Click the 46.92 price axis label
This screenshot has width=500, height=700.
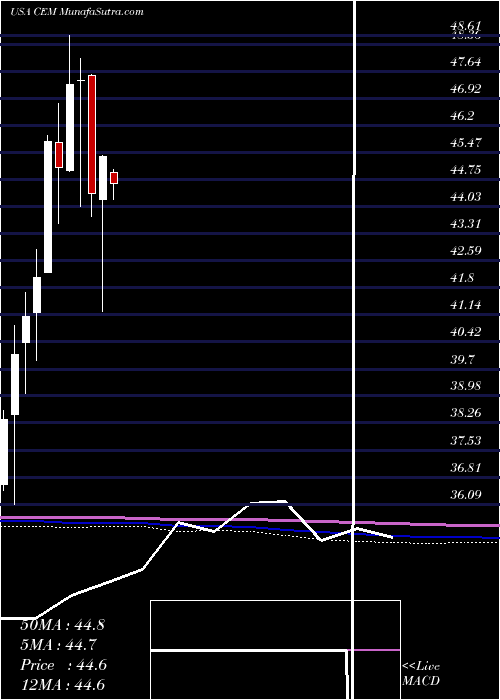point(465,88)
